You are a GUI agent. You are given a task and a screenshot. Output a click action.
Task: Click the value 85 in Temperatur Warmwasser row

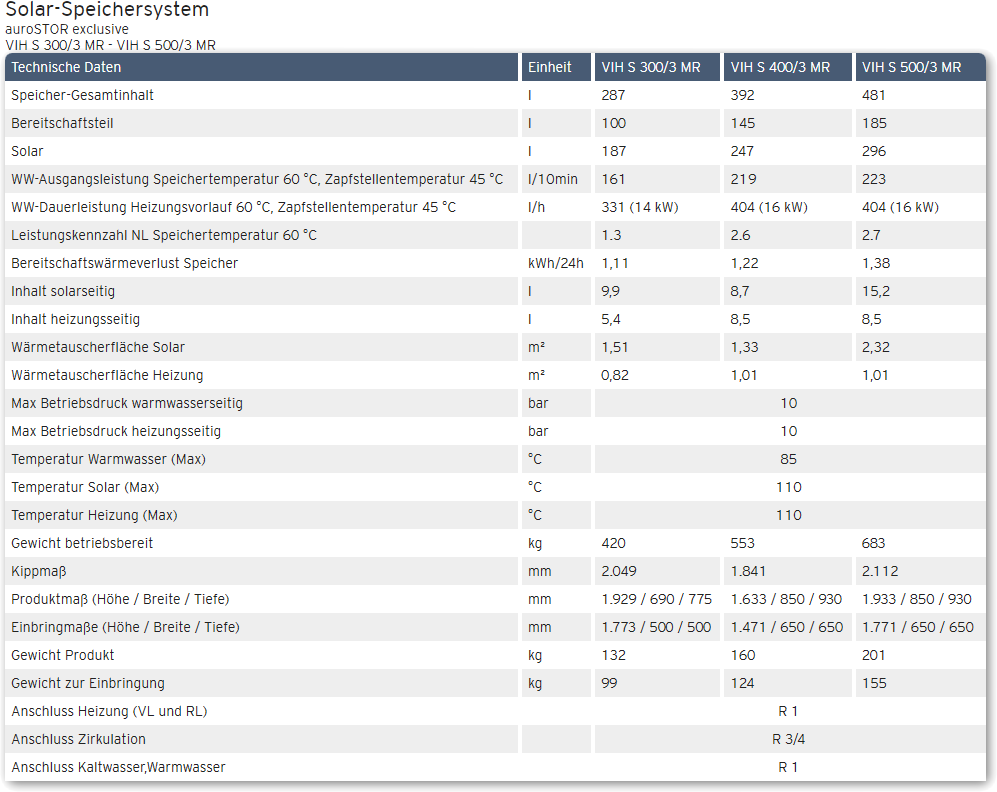[789, 459]
